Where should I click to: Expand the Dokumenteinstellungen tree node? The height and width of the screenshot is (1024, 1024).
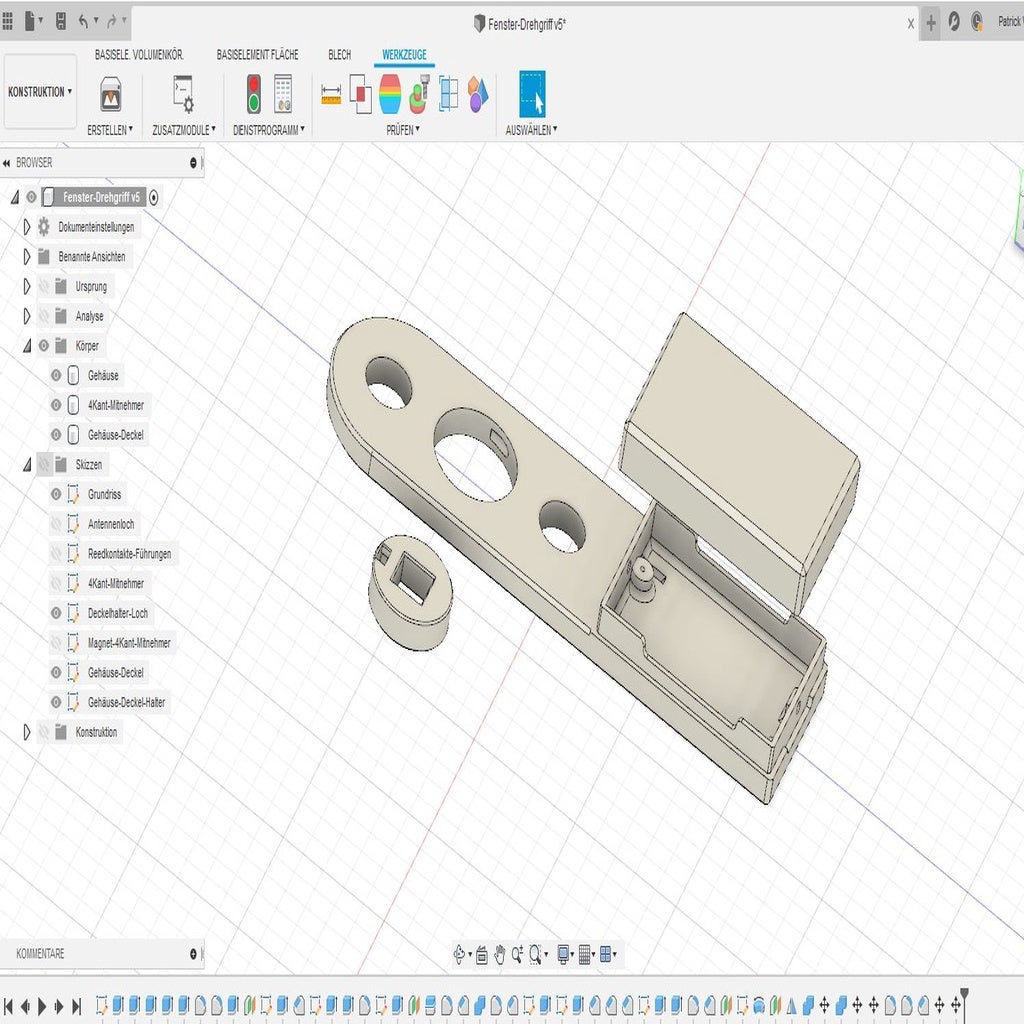click(27, 227)
